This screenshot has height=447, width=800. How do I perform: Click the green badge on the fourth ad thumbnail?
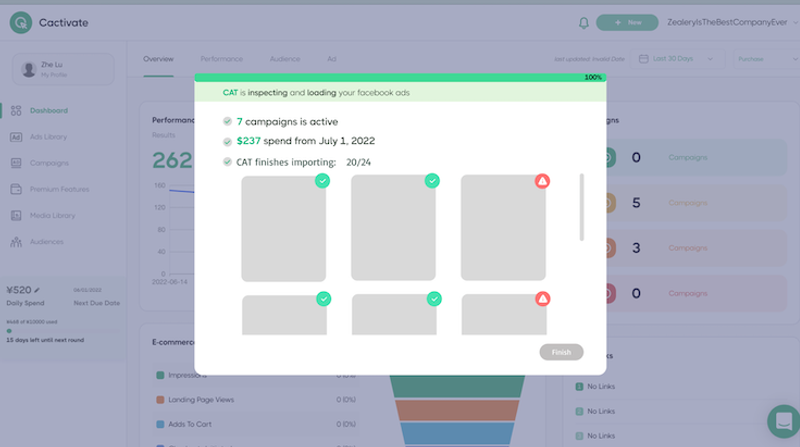(x=323, y=299)
